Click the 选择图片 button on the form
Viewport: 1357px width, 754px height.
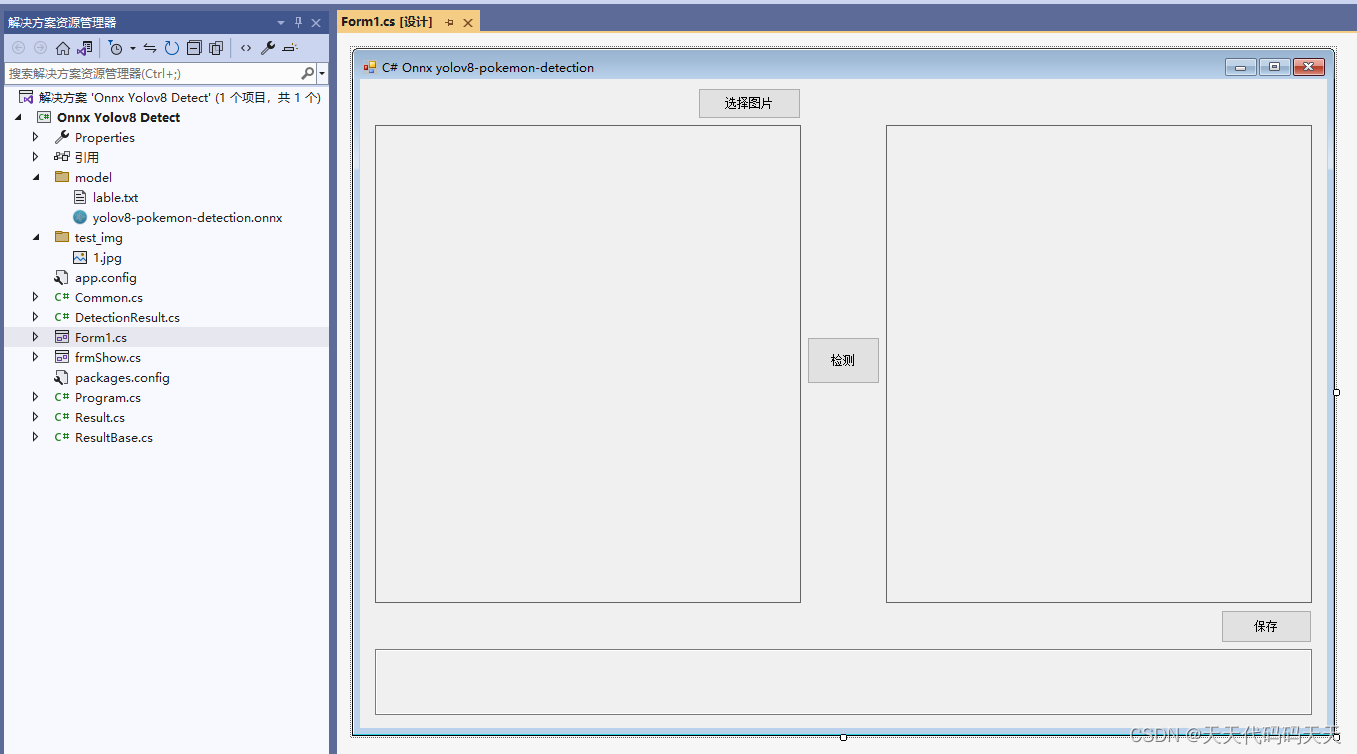click(749, 103)
